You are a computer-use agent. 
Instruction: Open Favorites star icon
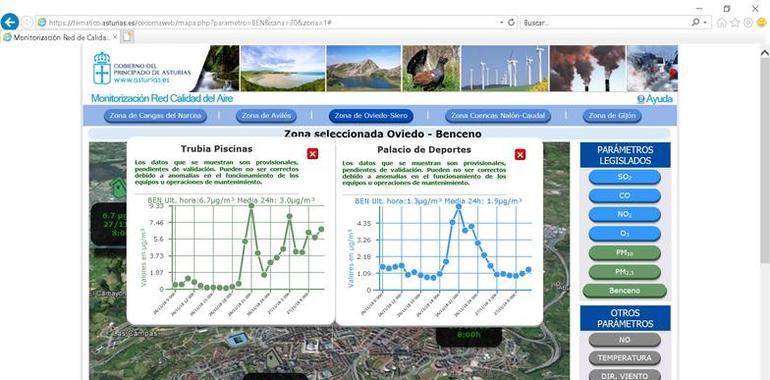(735, 23)
